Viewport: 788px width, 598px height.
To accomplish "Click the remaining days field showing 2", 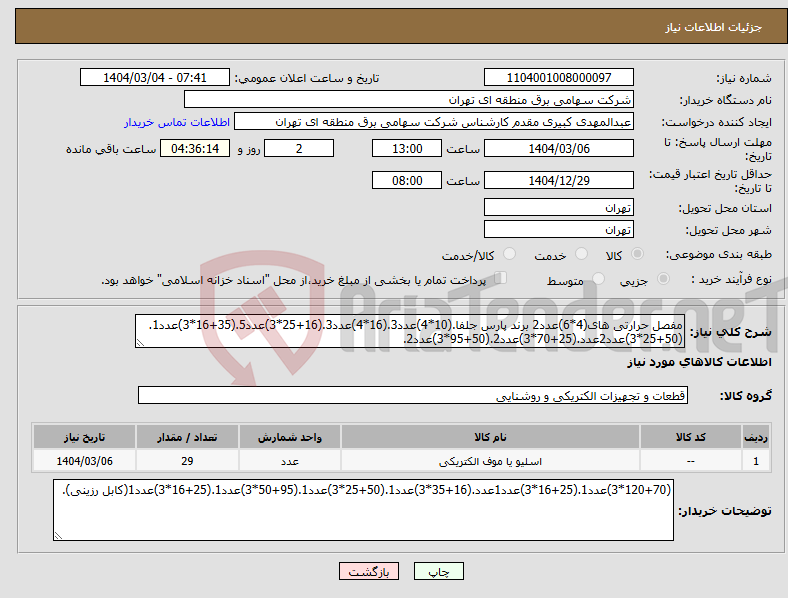I will point(299,149).
